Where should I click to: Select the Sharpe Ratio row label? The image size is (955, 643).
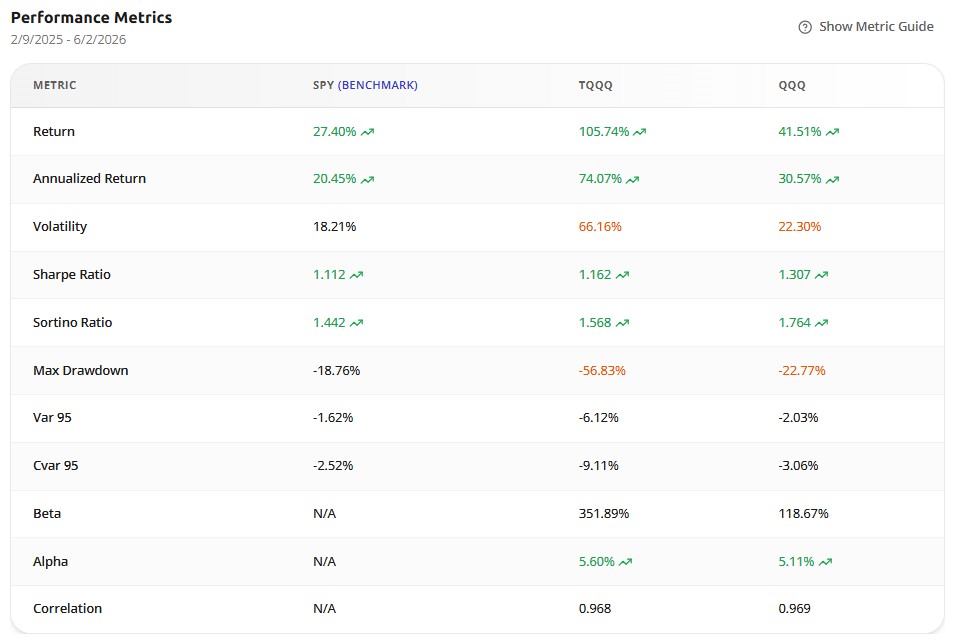click(72, 275)
